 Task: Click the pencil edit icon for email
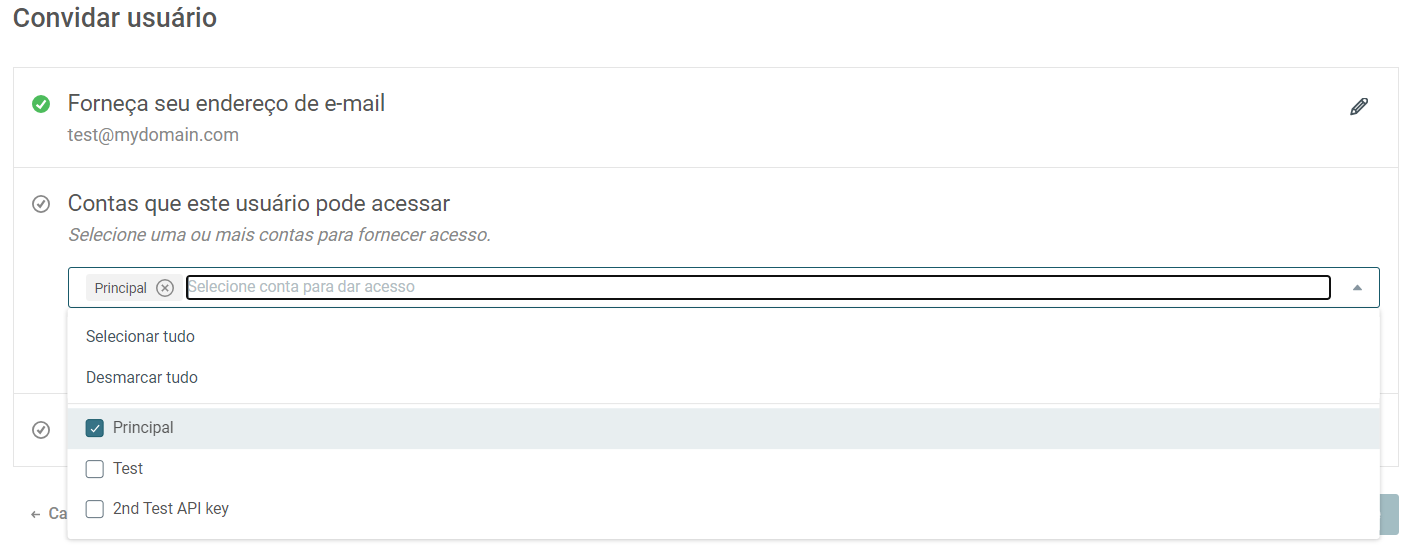1359,107
